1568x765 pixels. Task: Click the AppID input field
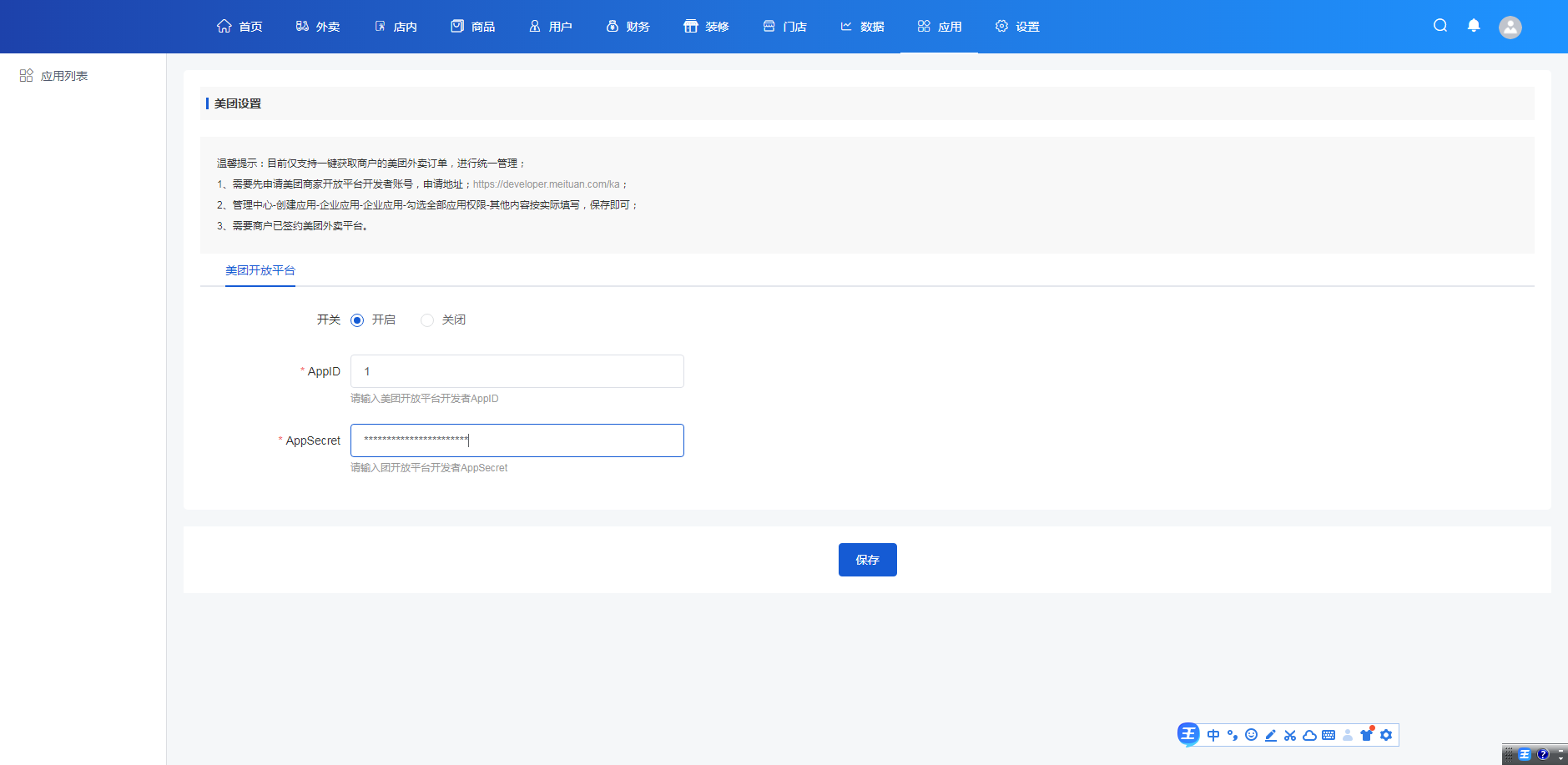[x=517, y=371]
